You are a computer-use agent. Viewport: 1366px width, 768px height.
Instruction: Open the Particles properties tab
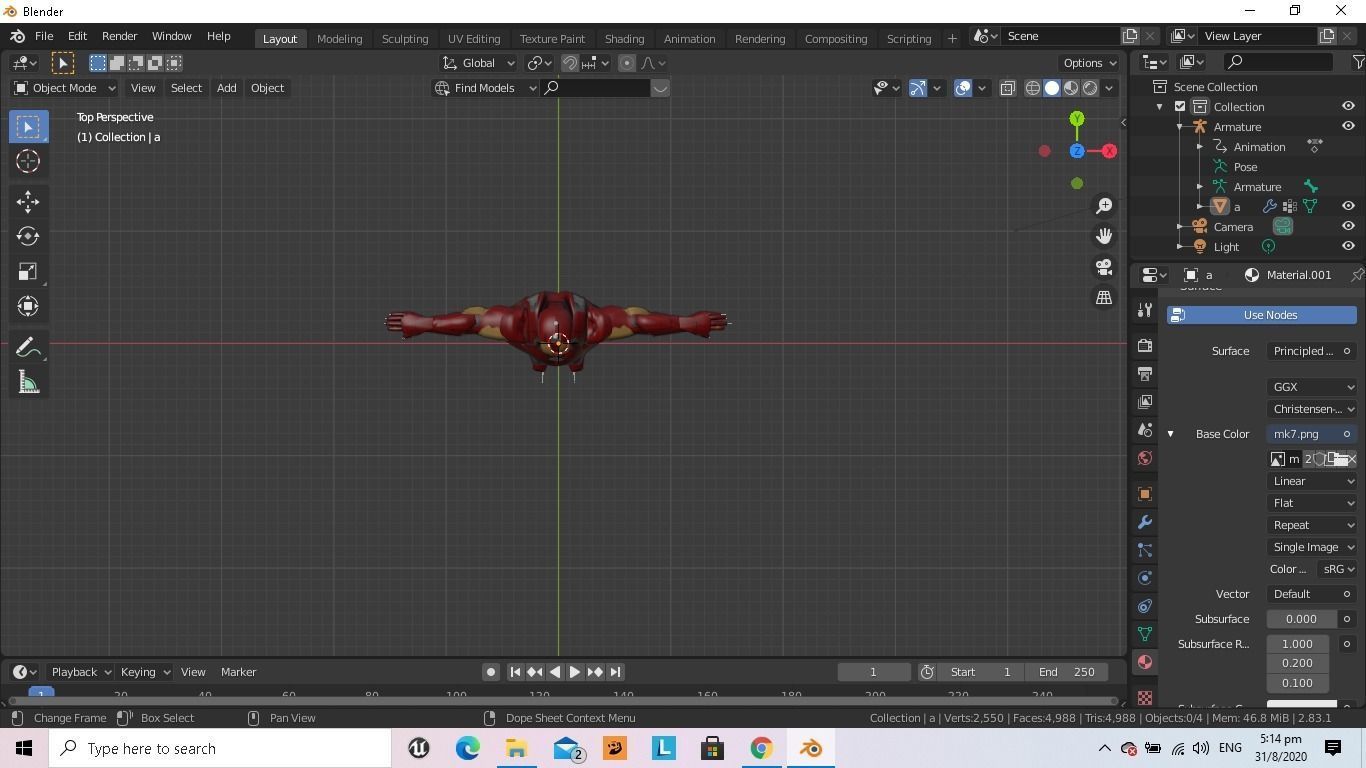(x=1145, y=550)
